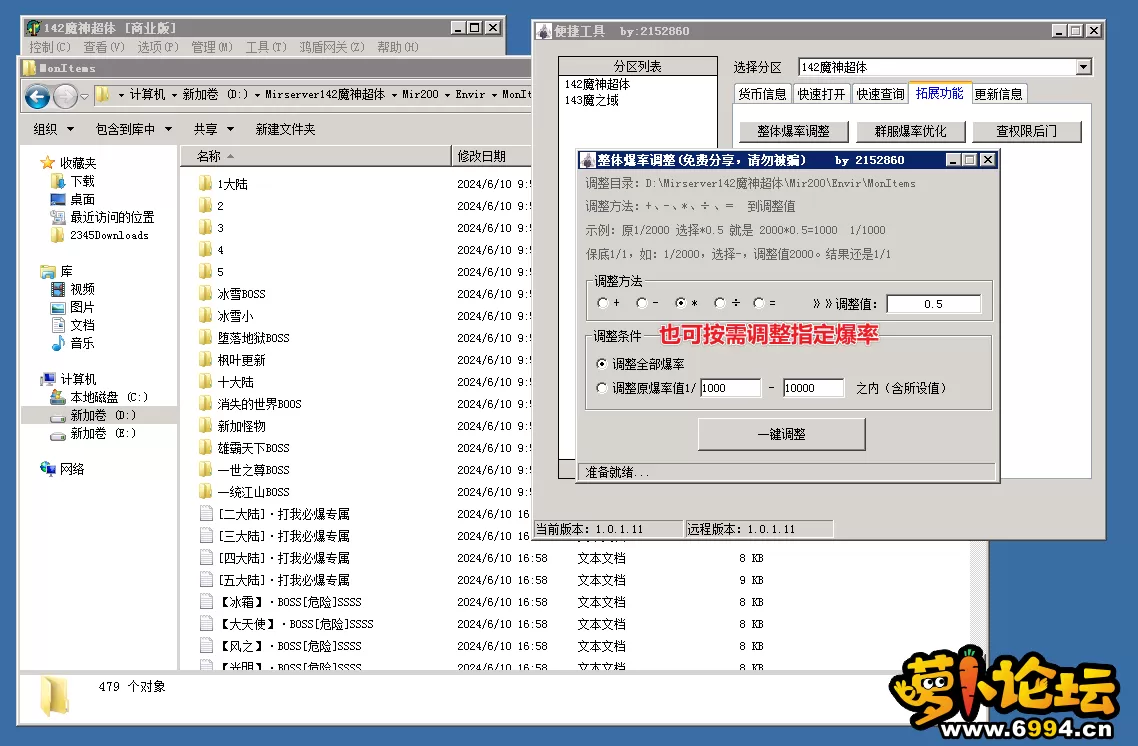
Task: Select file [二大陆]·打我必爆专属
Action: tap(275, 514)
